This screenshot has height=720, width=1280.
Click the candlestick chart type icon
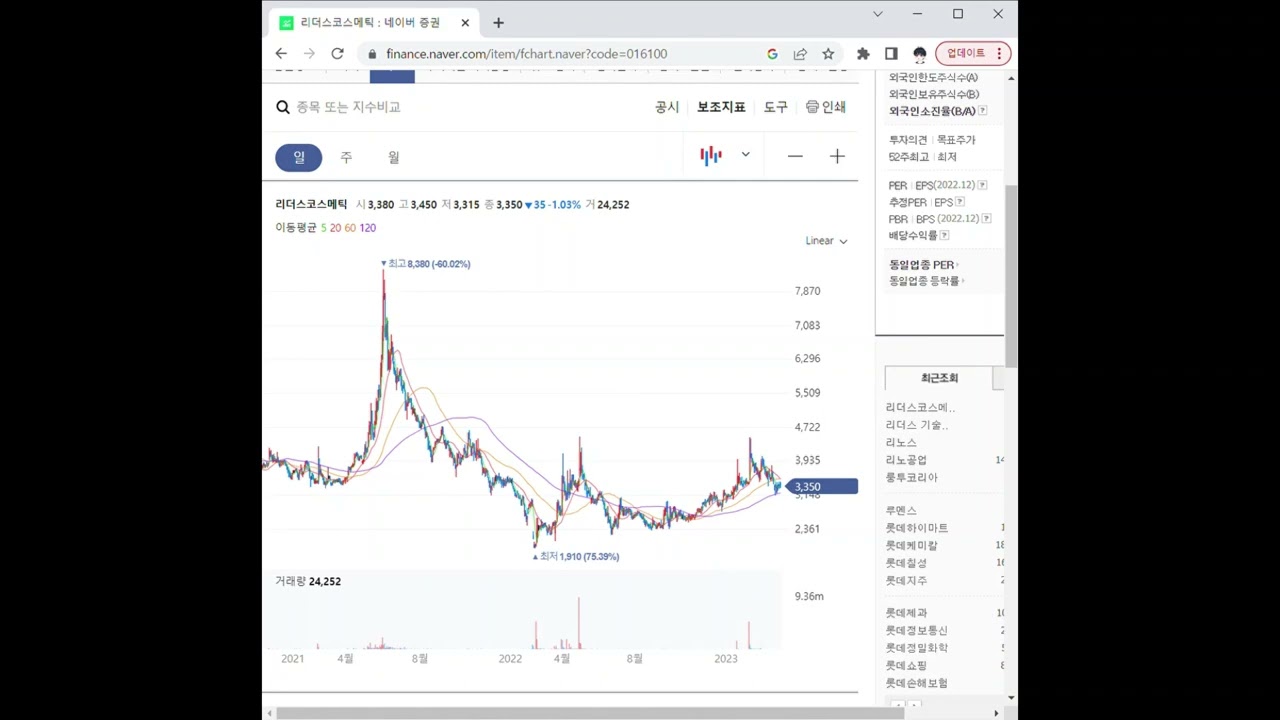(x=711, y=155)
